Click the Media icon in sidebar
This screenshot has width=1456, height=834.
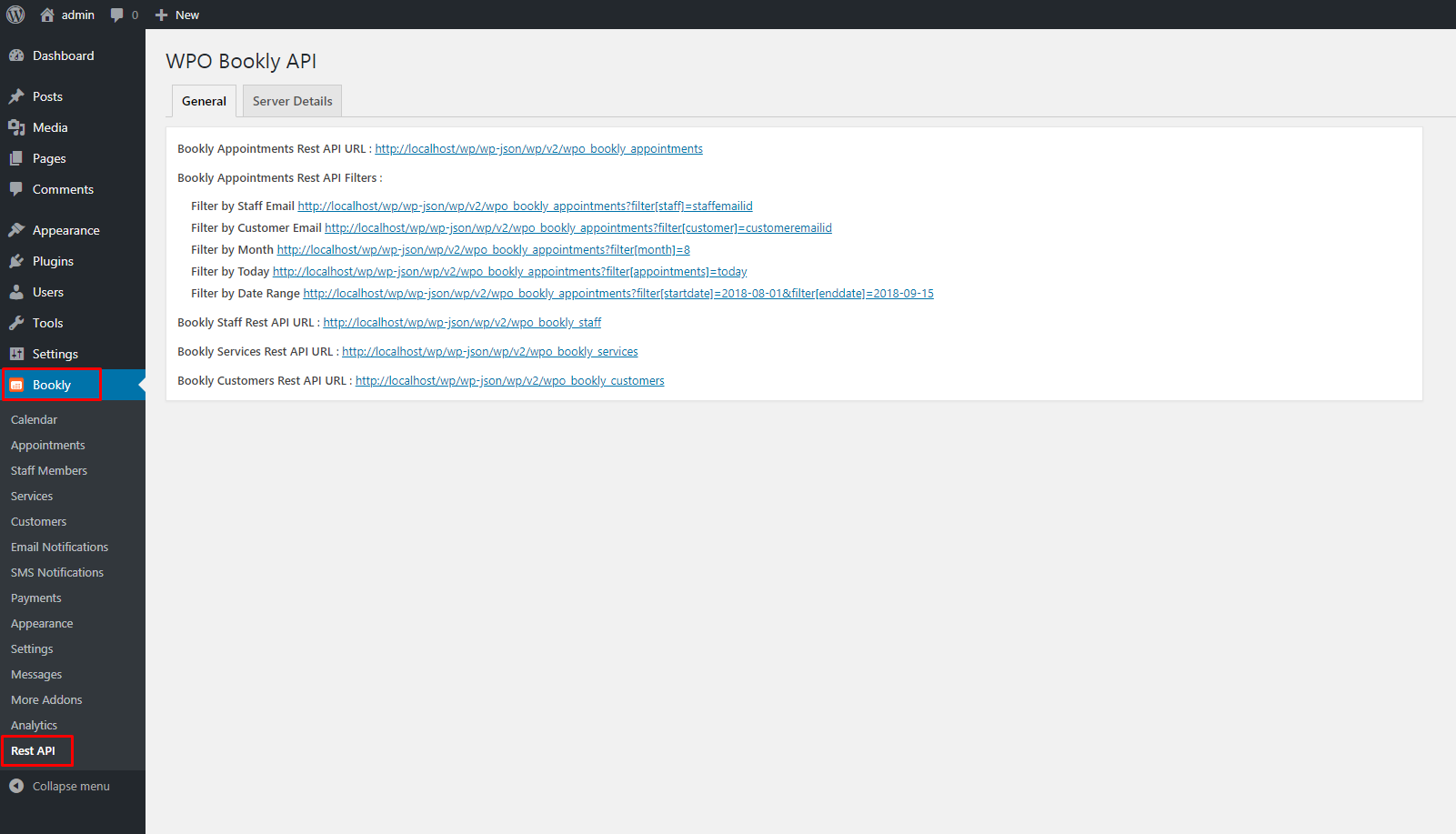(x=16, y=127)
